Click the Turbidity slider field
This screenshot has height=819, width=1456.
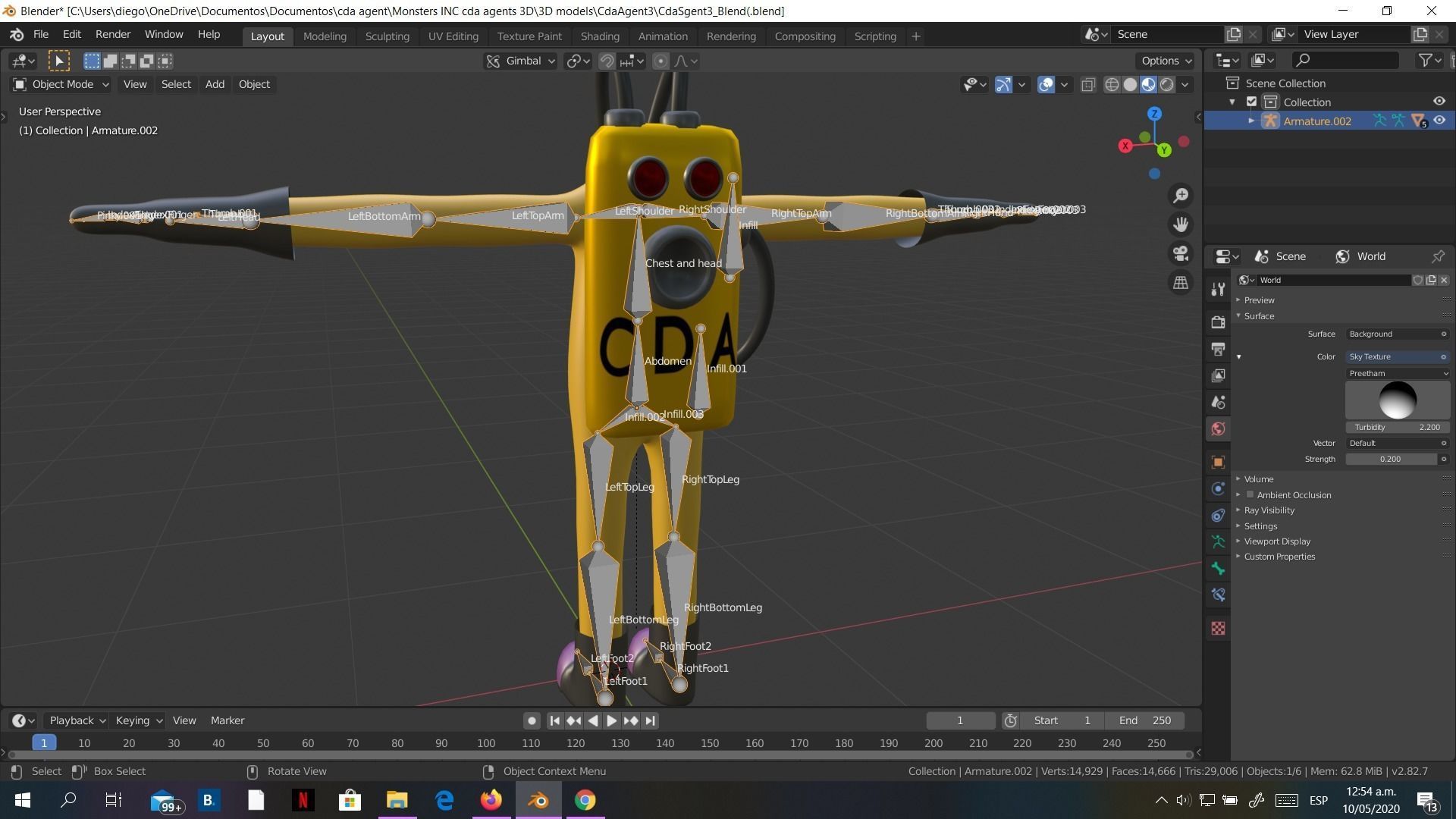1397,427
